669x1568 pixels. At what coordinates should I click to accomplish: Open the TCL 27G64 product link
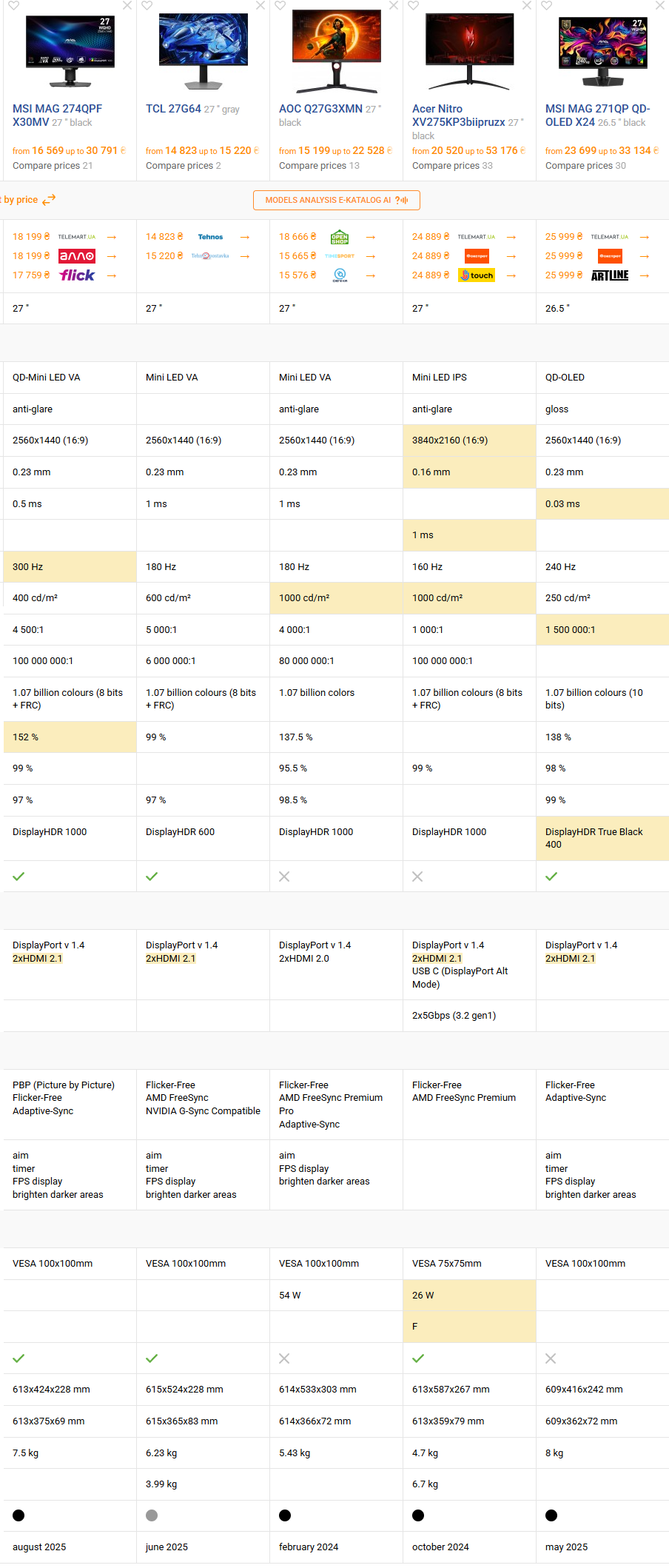click(173, 109)
